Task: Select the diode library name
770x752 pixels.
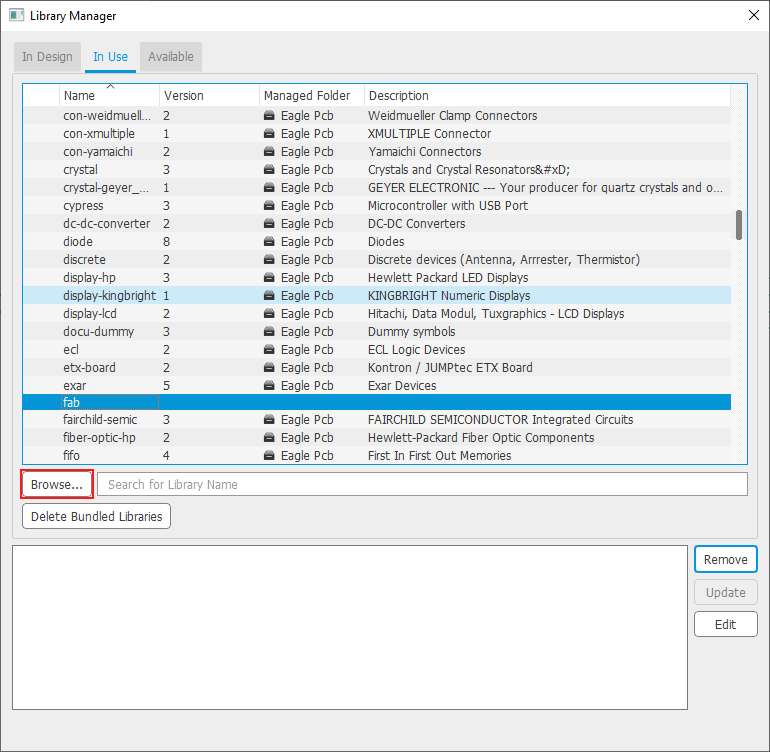Action: [x=78, y=242]
